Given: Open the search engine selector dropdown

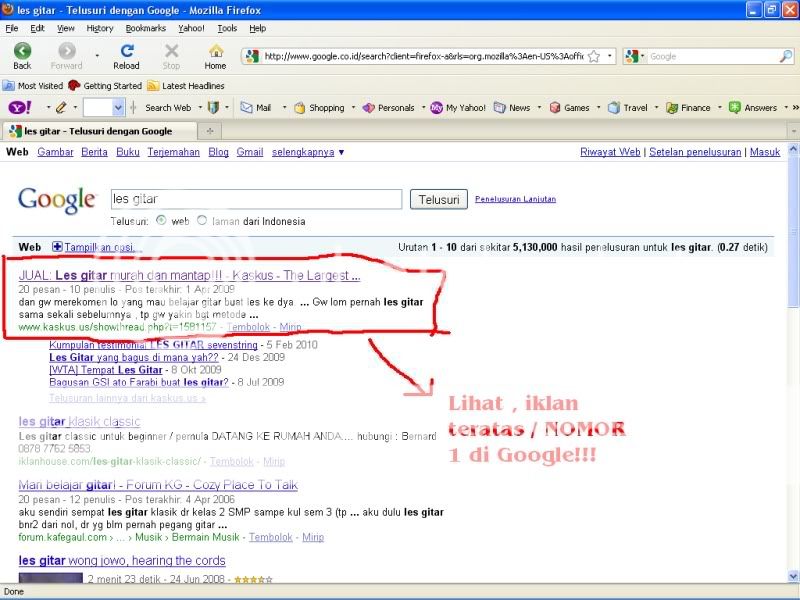Looking at the screenshot, I should (x=642, y=56).
